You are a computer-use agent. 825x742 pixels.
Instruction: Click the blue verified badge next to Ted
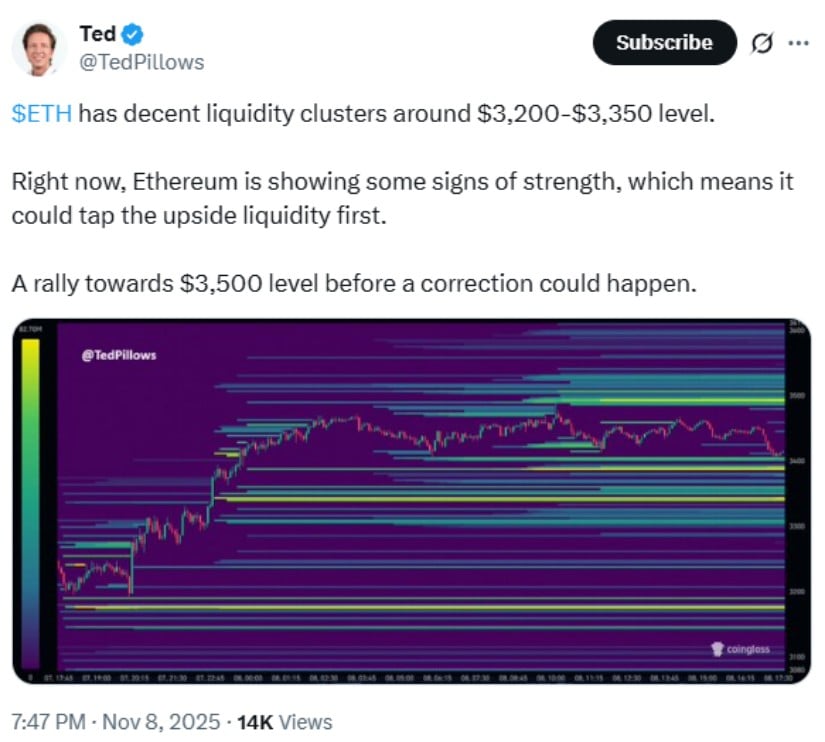click(x=133, y=35)
